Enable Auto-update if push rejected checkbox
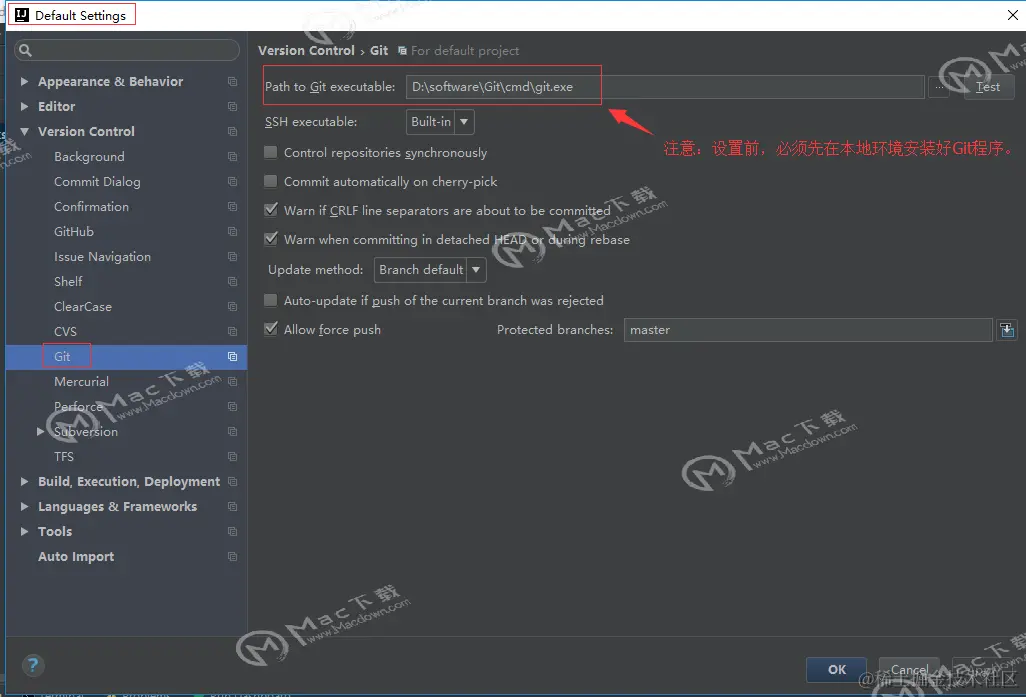This screenshot has width=1026, height=697. point(270,300)
